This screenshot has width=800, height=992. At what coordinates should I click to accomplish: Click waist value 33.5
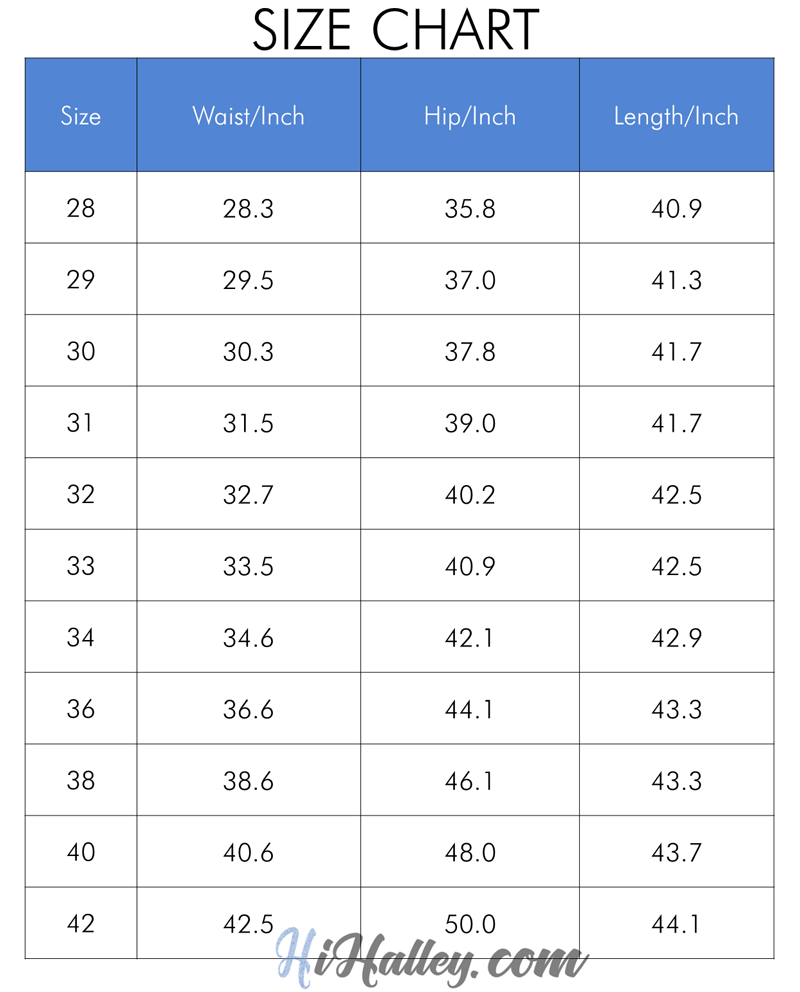click(248, 567)
